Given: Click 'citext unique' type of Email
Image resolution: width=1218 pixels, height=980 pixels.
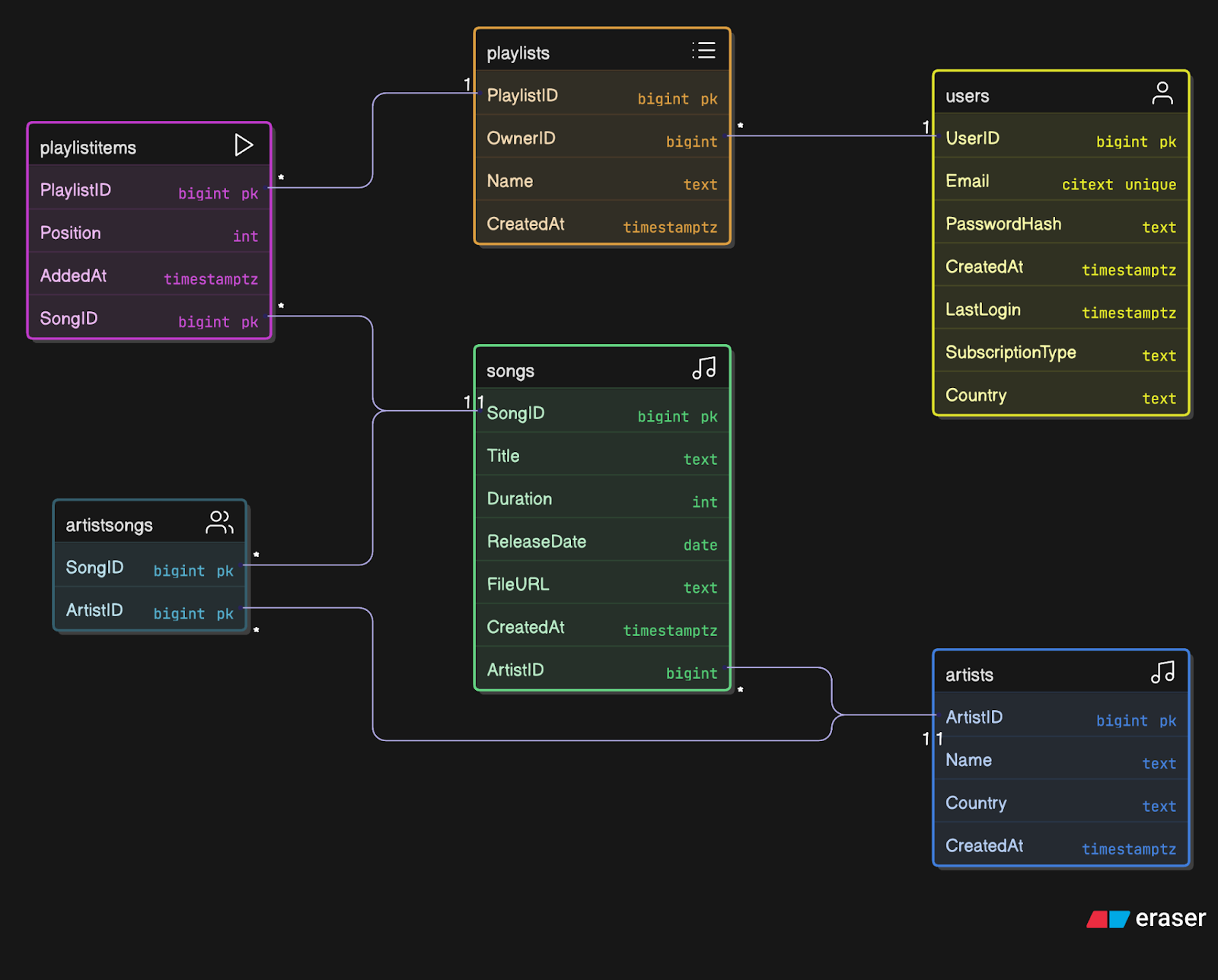Looking at the screenshot, I should coord(1119,184).
